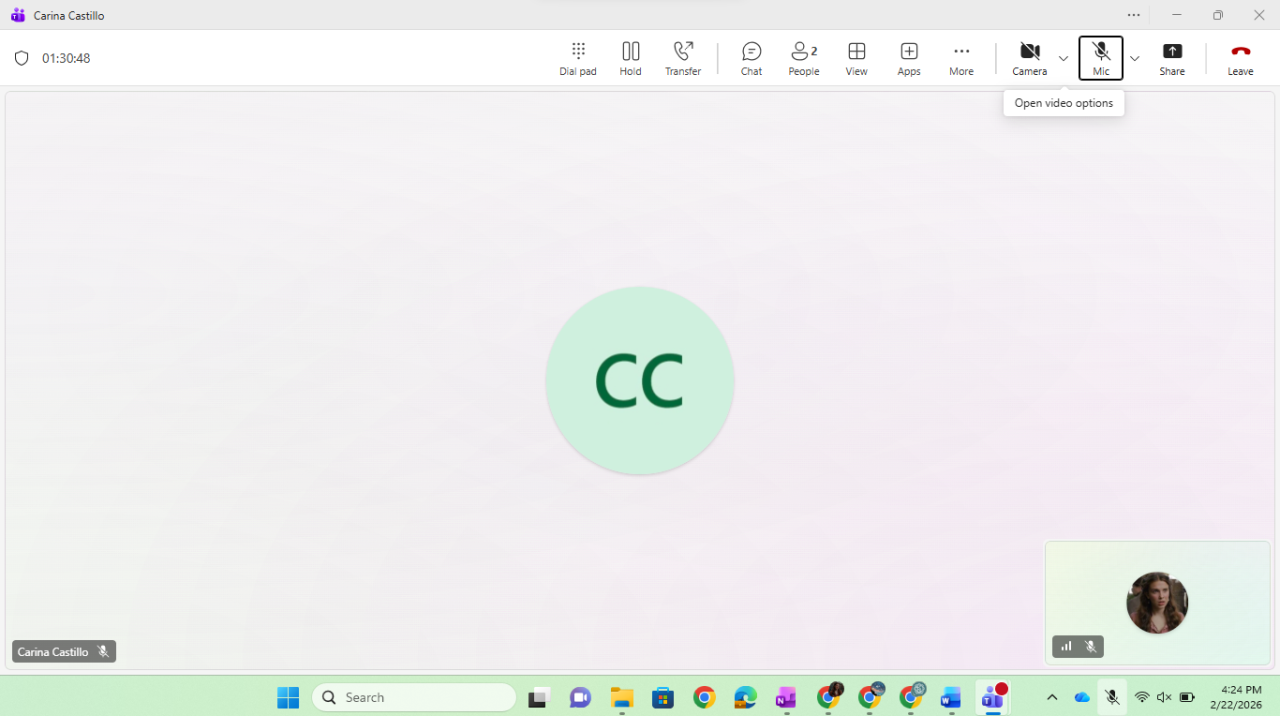Click muted microphone tray icon
1280x716 pixels.
pos(1112,697)
